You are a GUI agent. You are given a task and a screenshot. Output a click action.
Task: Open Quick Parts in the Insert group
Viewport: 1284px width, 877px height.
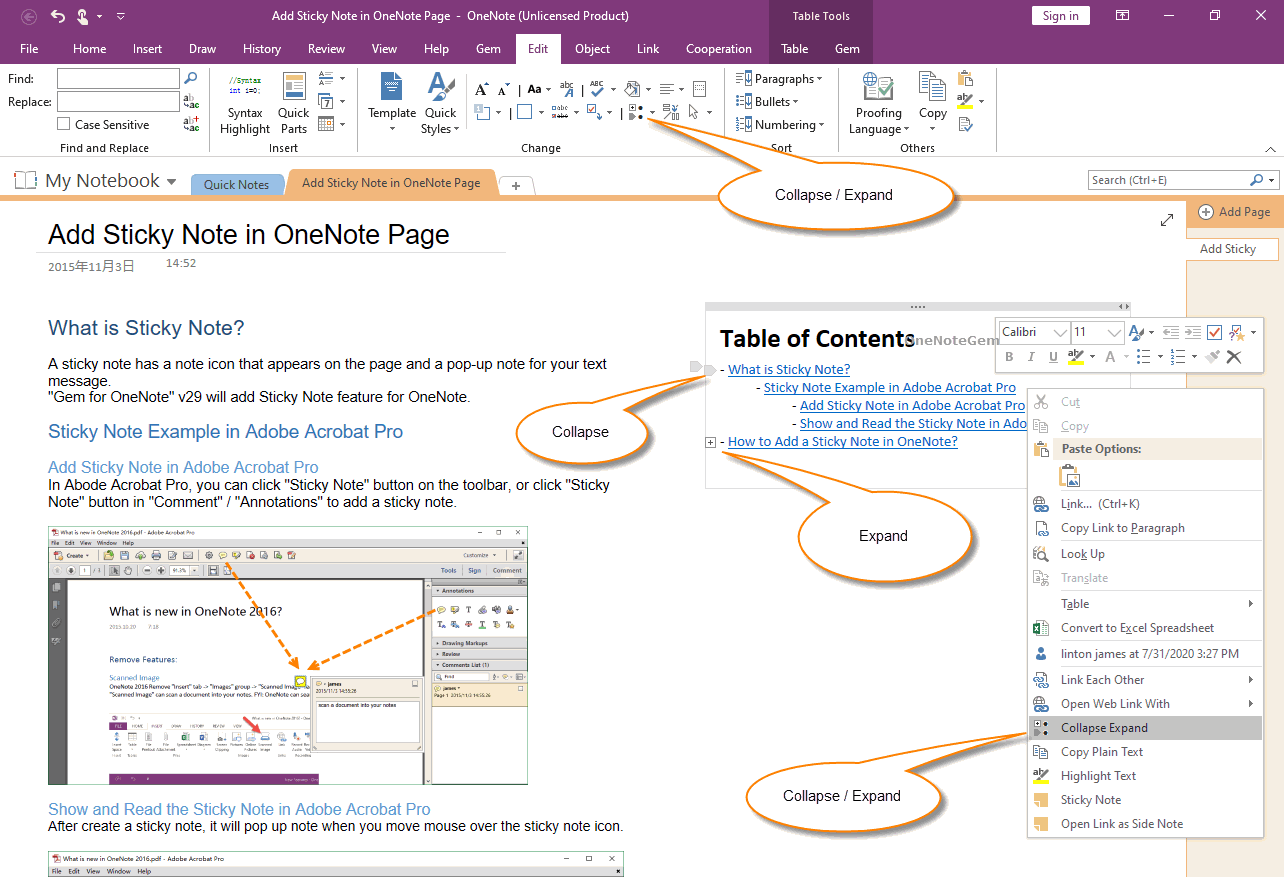coord(293,100)
